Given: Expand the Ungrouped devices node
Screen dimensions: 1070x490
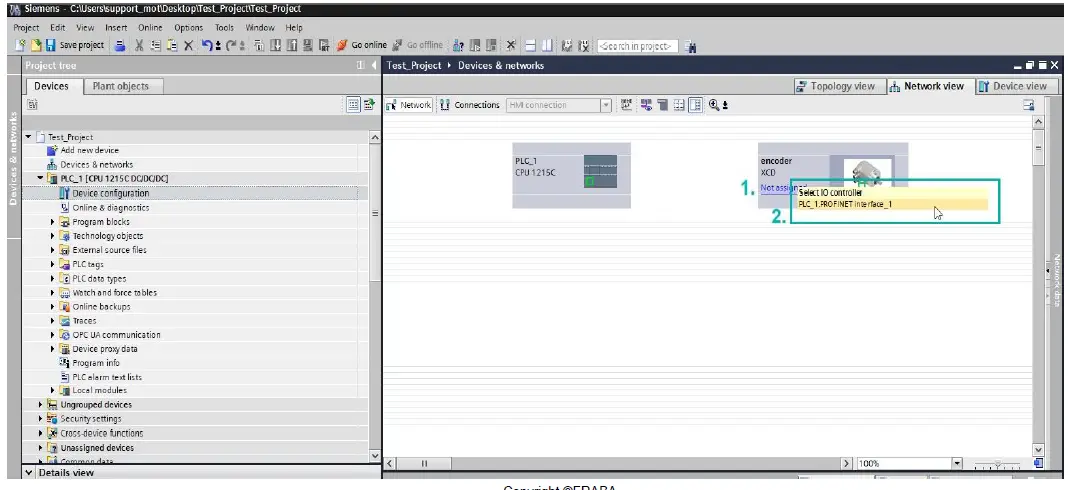Looking at the screenshot, I should tap(41, 405).
